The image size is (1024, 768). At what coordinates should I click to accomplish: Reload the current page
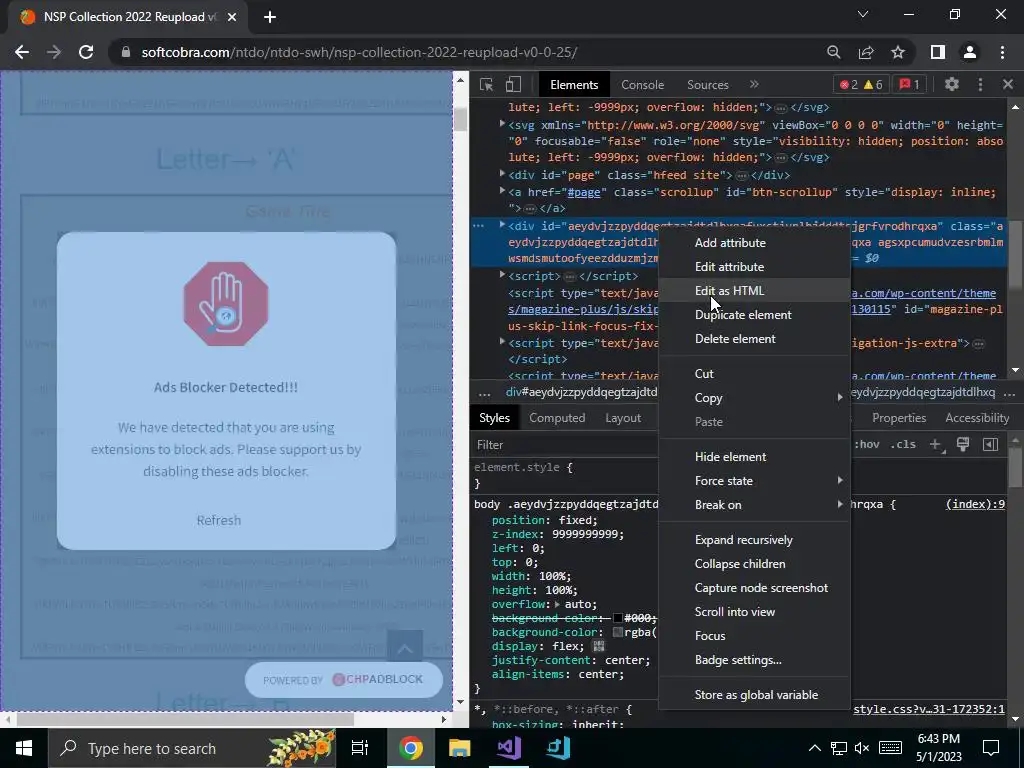tap(86, 52)
